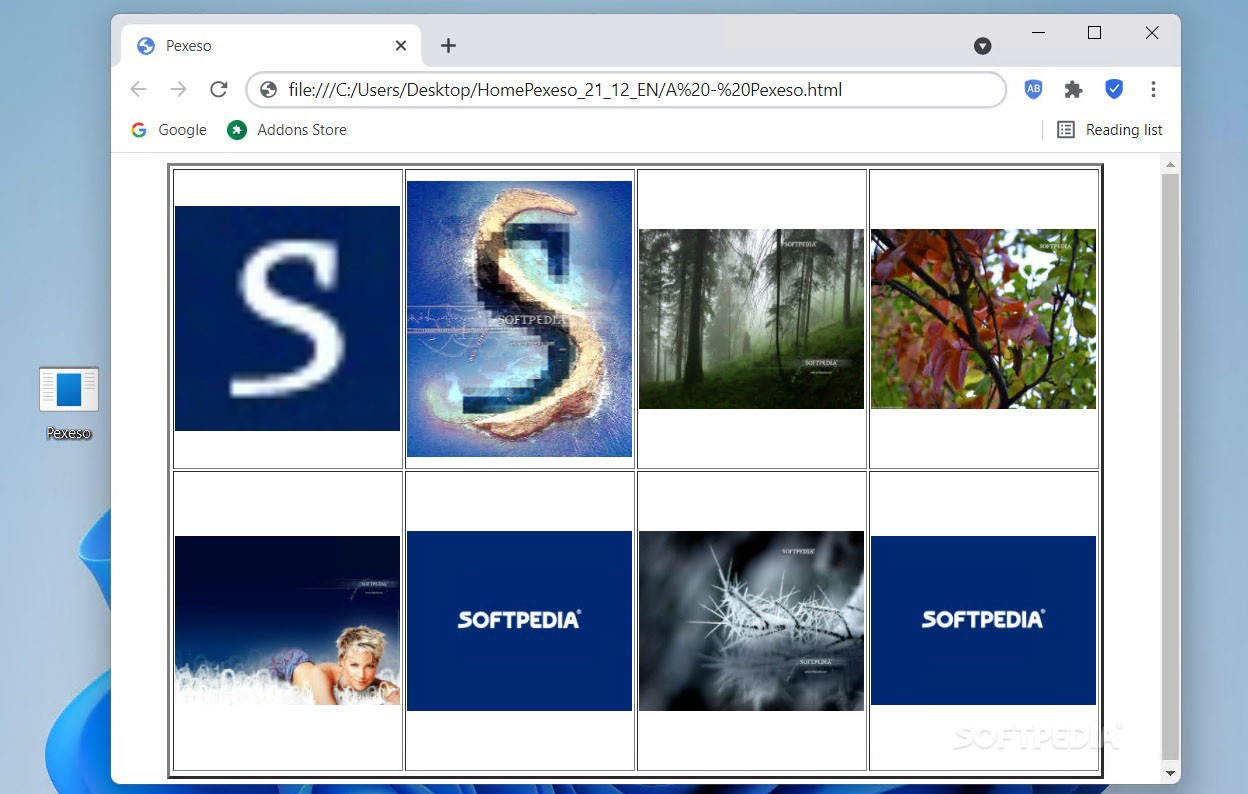
Task: Close the Pexeso tab
Action: pyautogui.click(x=401, y=45)
